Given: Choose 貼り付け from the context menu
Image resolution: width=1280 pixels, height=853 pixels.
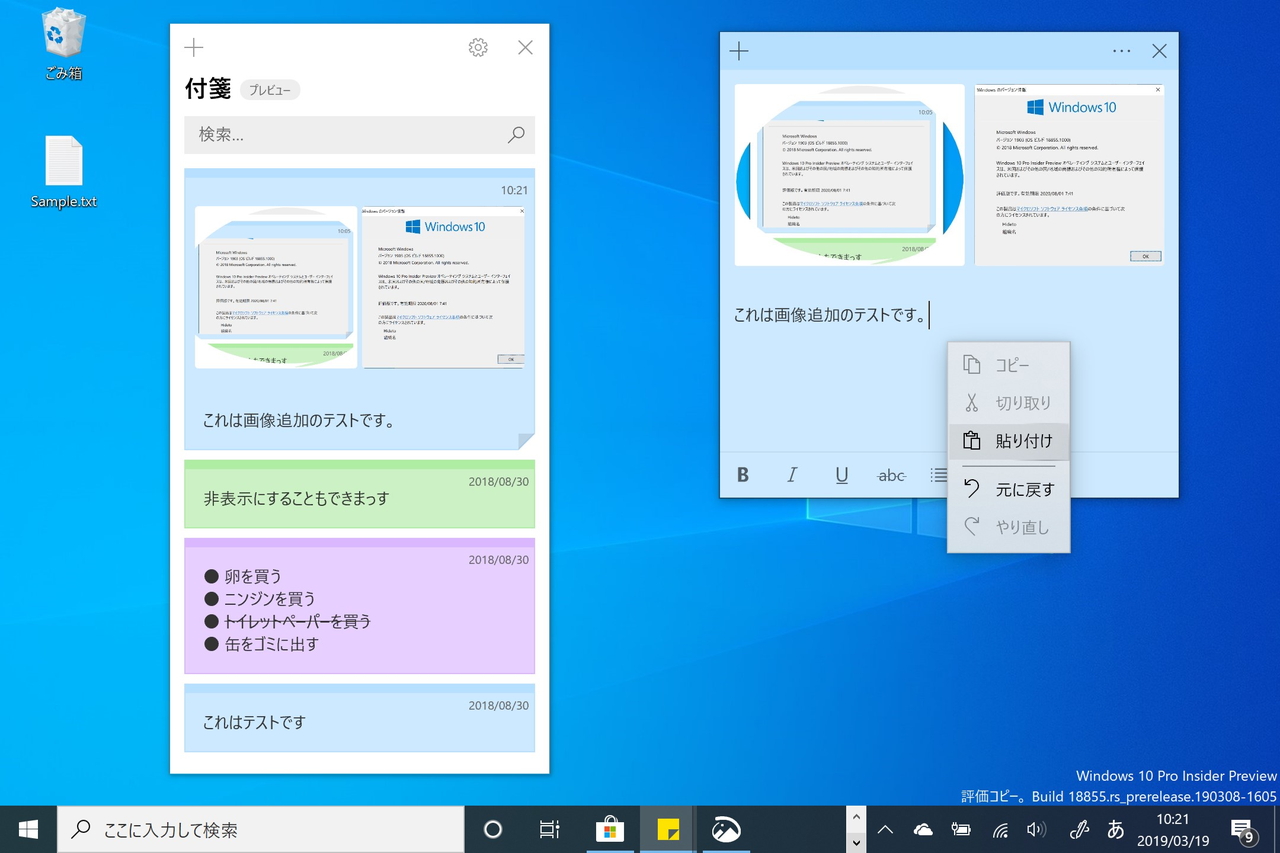Looking at the screenshot, I should (1008, 441).
